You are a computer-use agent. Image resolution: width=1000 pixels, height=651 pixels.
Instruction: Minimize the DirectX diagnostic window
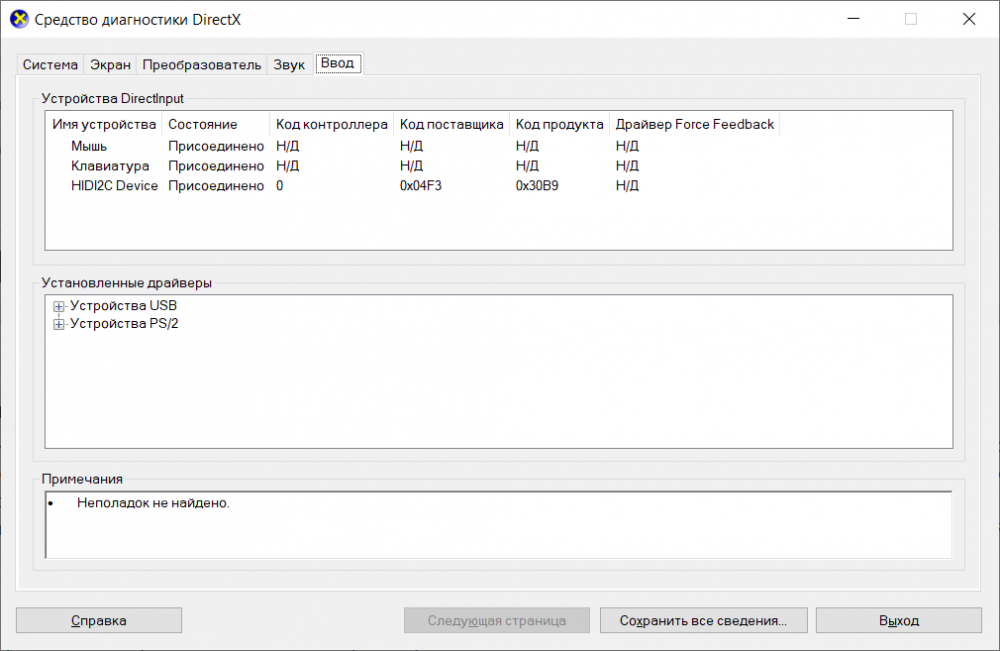tap(853, 19)
